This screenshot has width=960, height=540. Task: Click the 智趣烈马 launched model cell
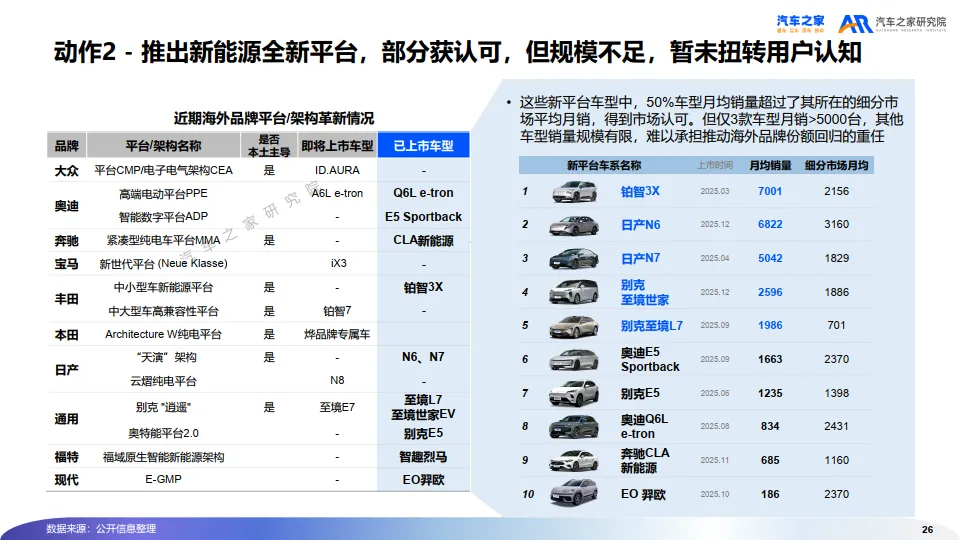click(423, 457)
